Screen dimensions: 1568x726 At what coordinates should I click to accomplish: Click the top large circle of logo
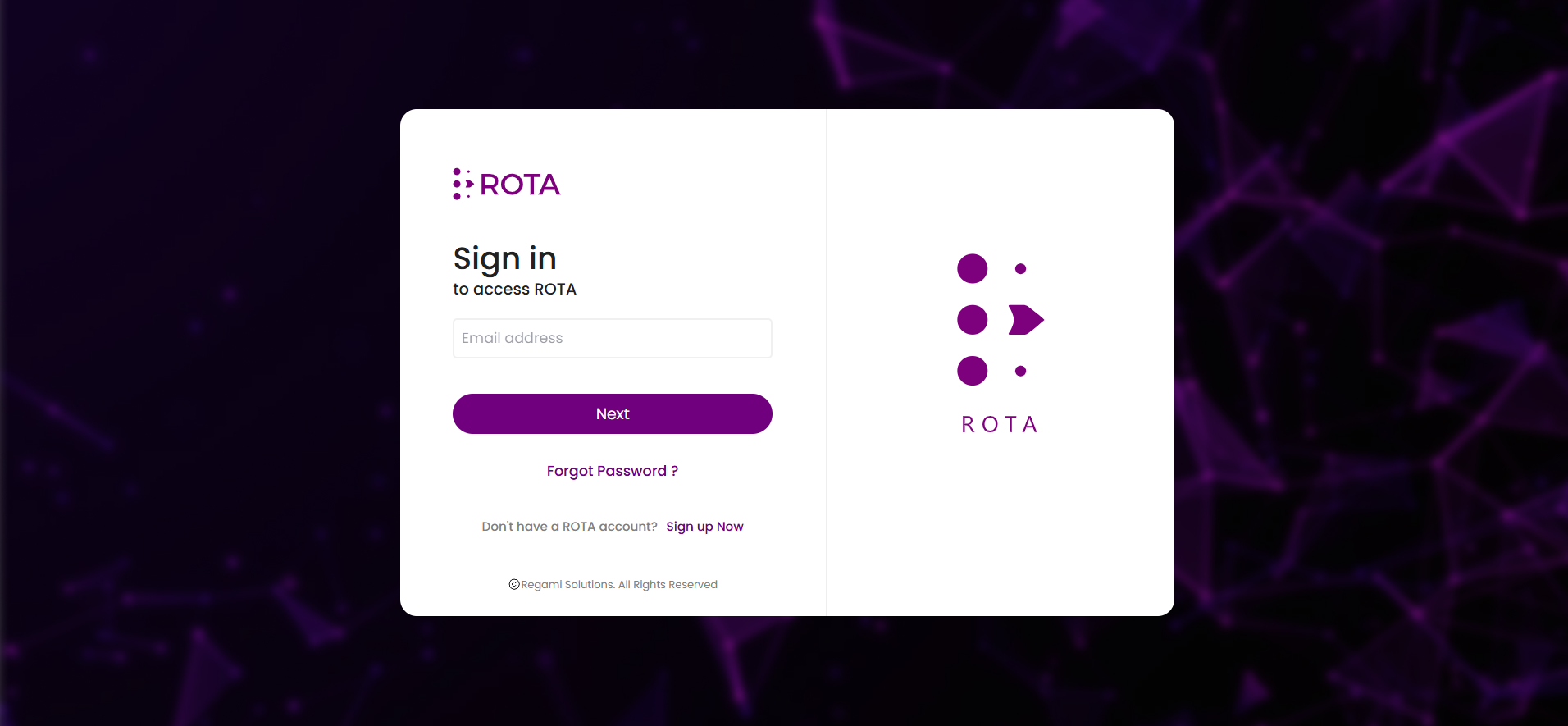[x=972, y=268]
